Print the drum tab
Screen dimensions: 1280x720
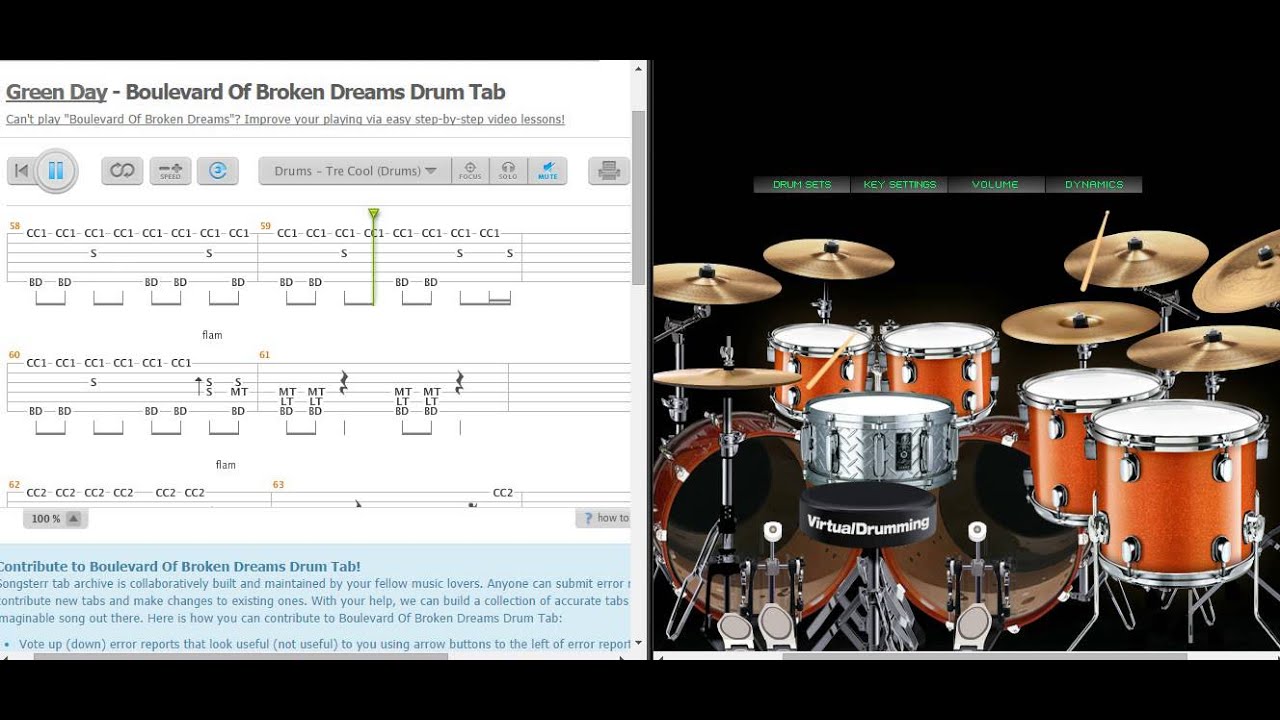coord(608,171)
